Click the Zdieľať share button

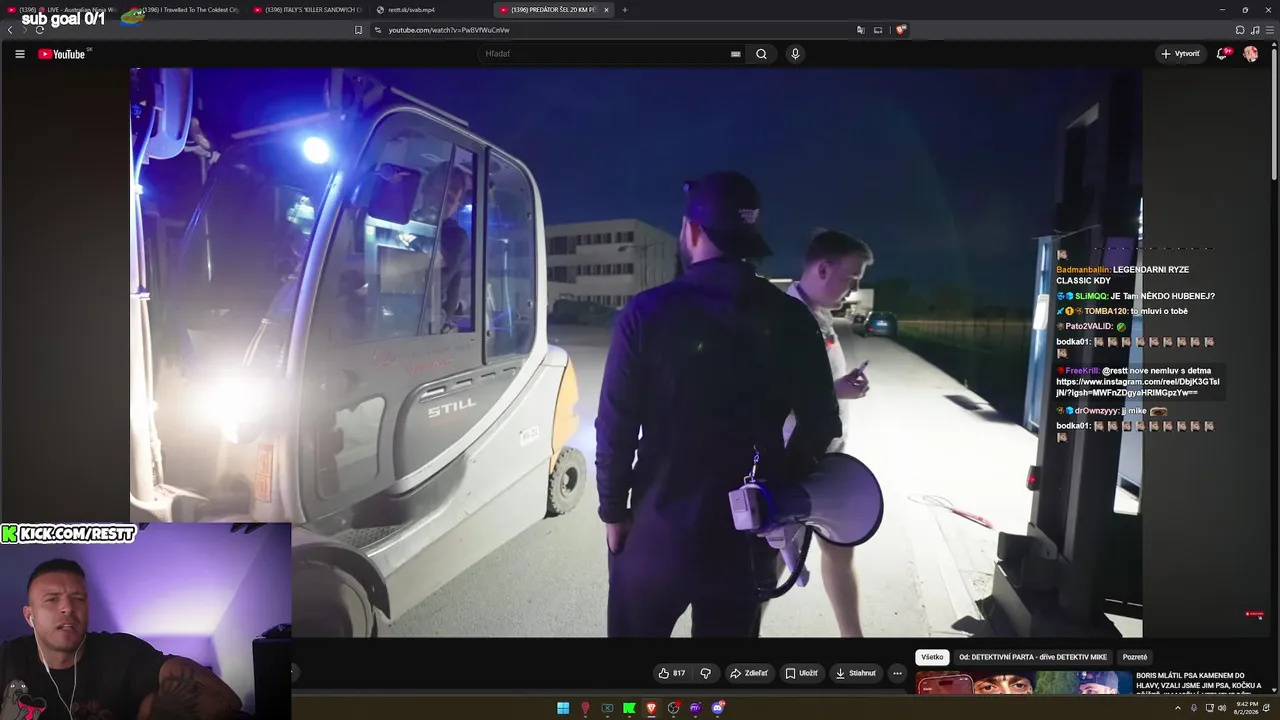coord(749,673)
